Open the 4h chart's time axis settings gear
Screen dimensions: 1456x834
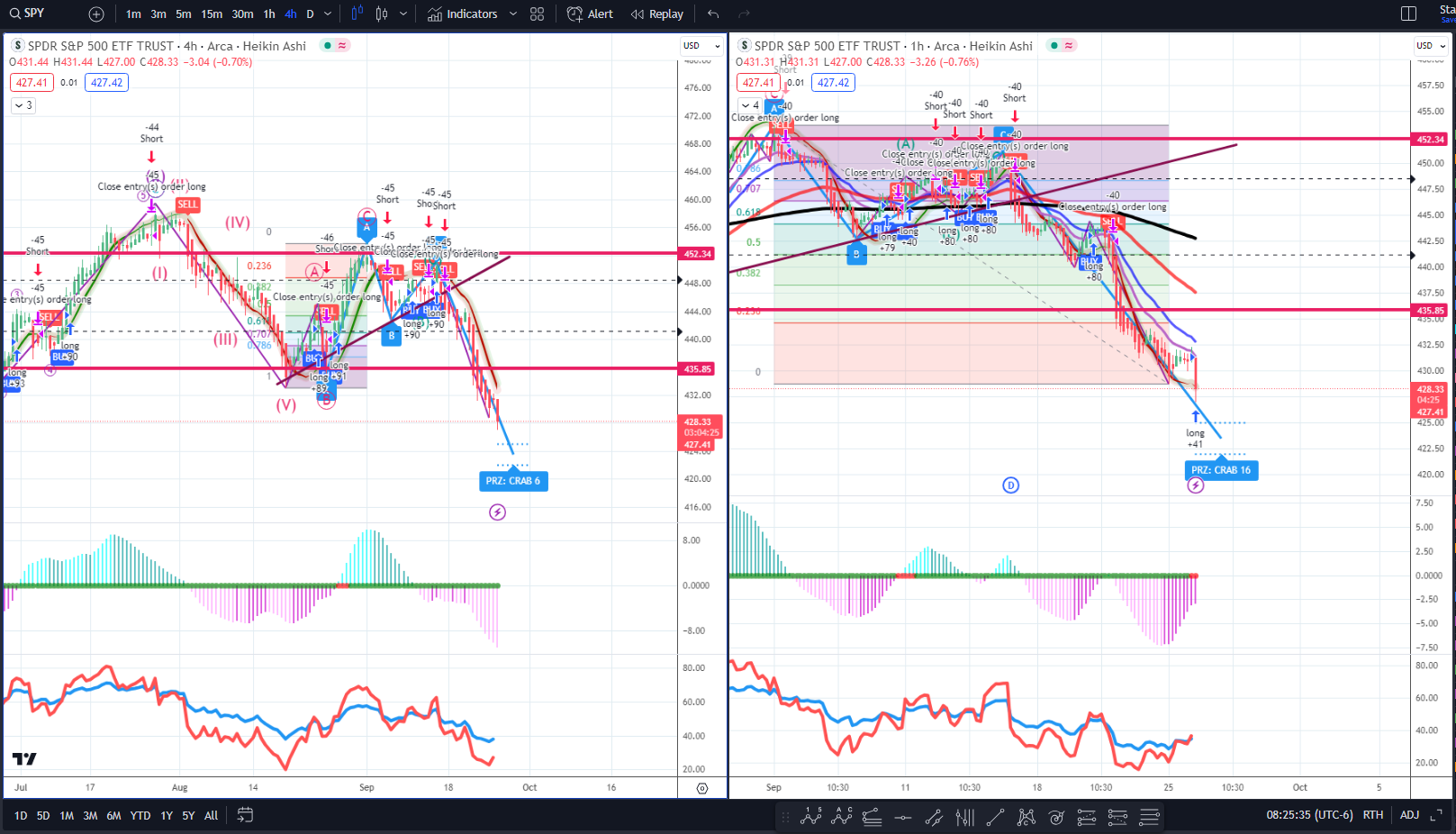pos(702,788)
